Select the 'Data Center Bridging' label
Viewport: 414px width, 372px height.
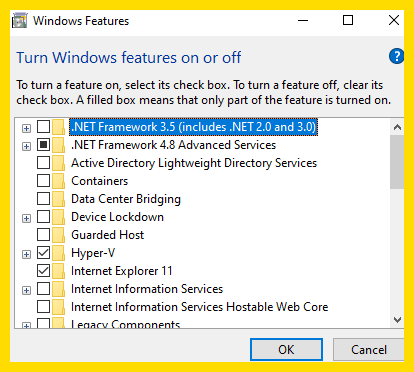(126, 199)
